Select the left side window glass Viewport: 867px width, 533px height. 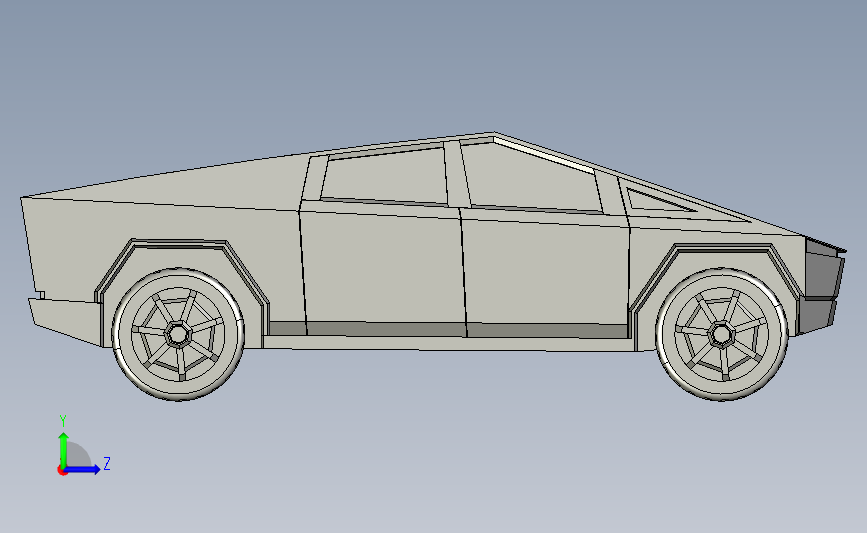pyautogui.click(x=385, y=174)
